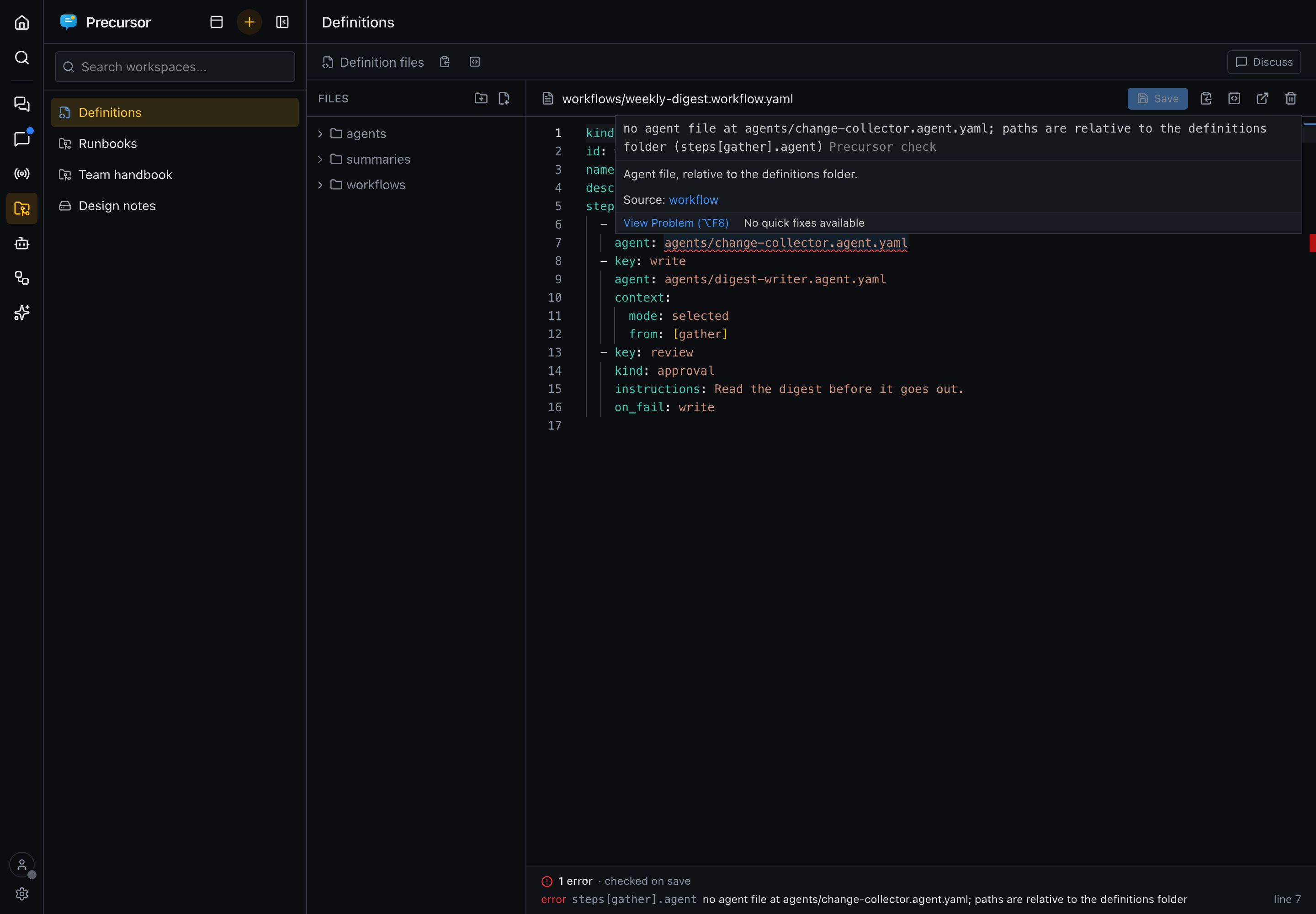Click the code brackets icon in file toolbar
1316x914 pixels.
pos(1234,99)
